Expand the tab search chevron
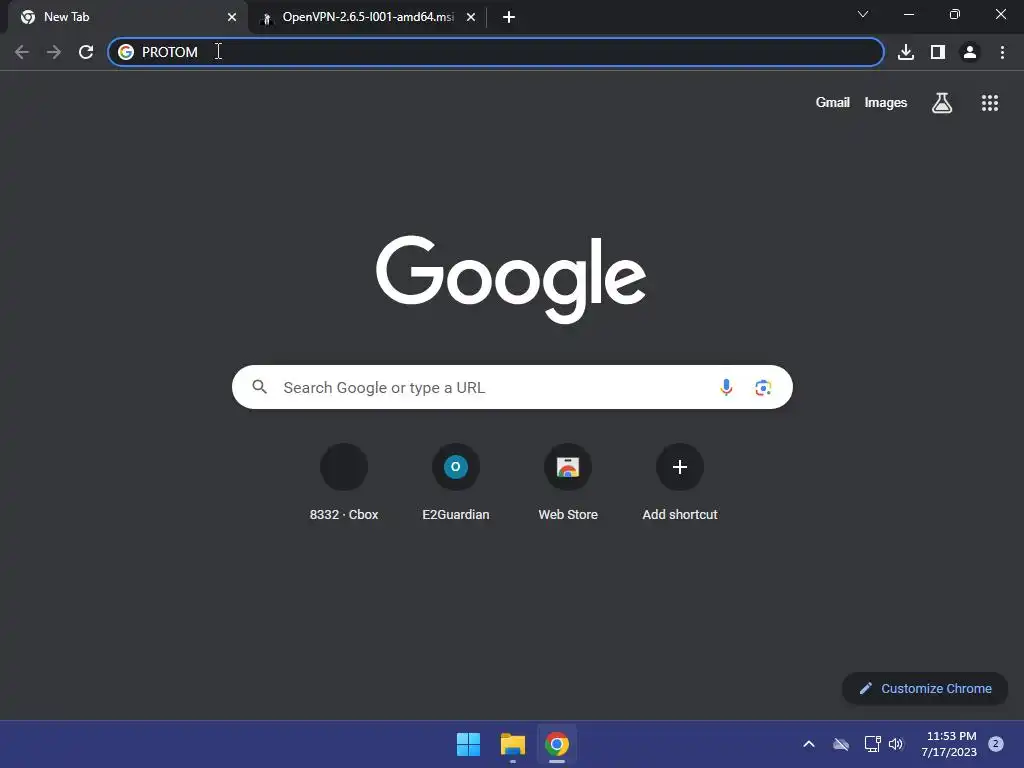Image resolution: width=1024 pixels, height=768 pixels. coord(863,14)
